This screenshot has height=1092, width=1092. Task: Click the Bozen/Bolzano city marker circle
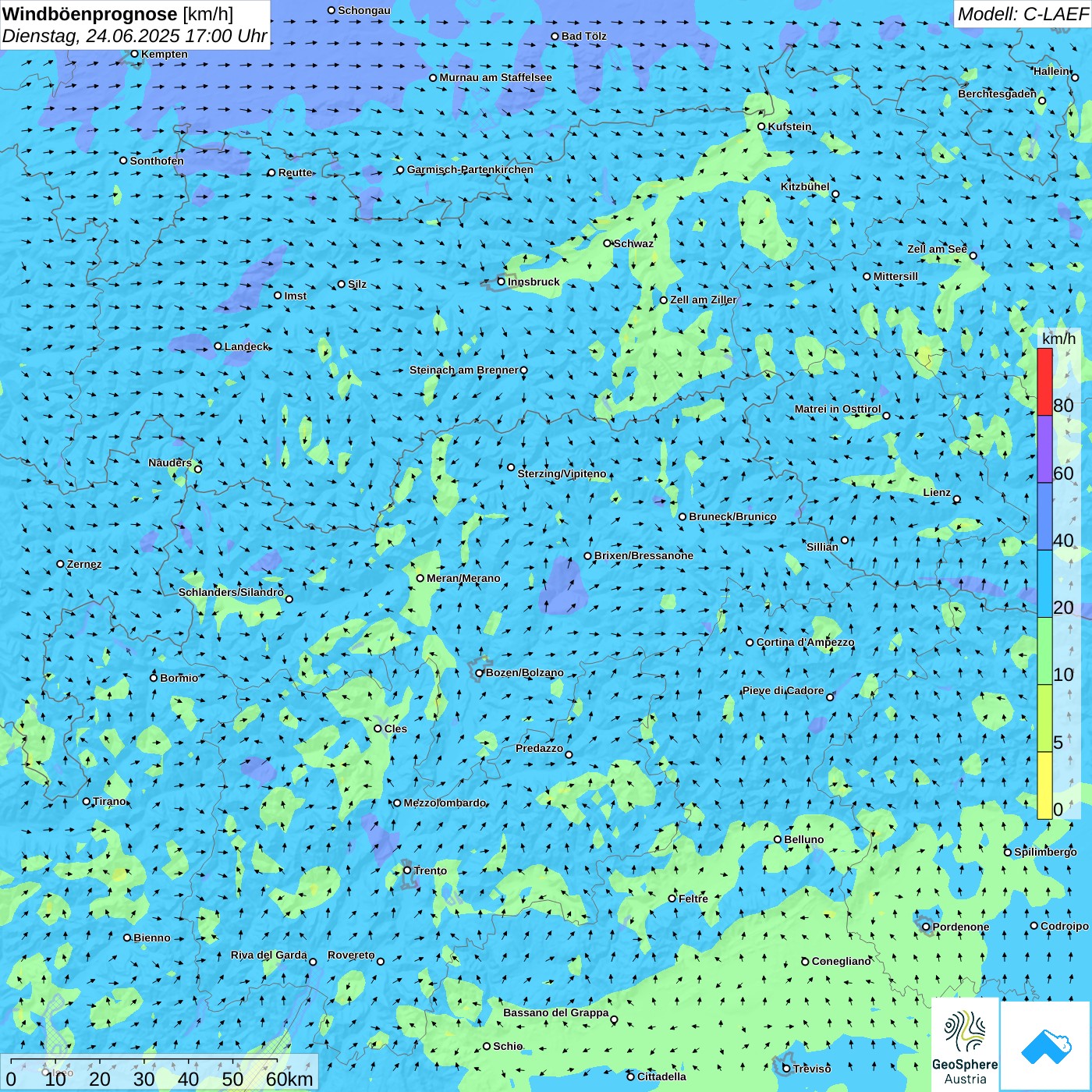point(479,673)
